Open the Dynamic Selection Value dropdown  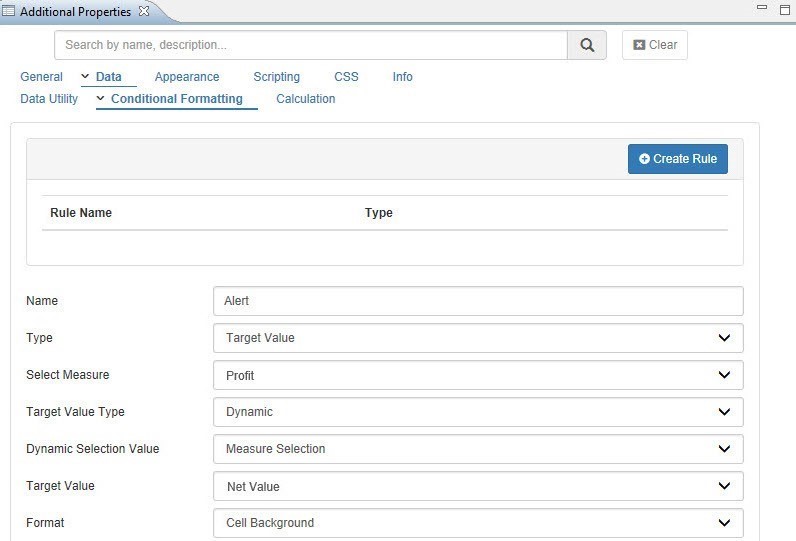tap(478, 449)
